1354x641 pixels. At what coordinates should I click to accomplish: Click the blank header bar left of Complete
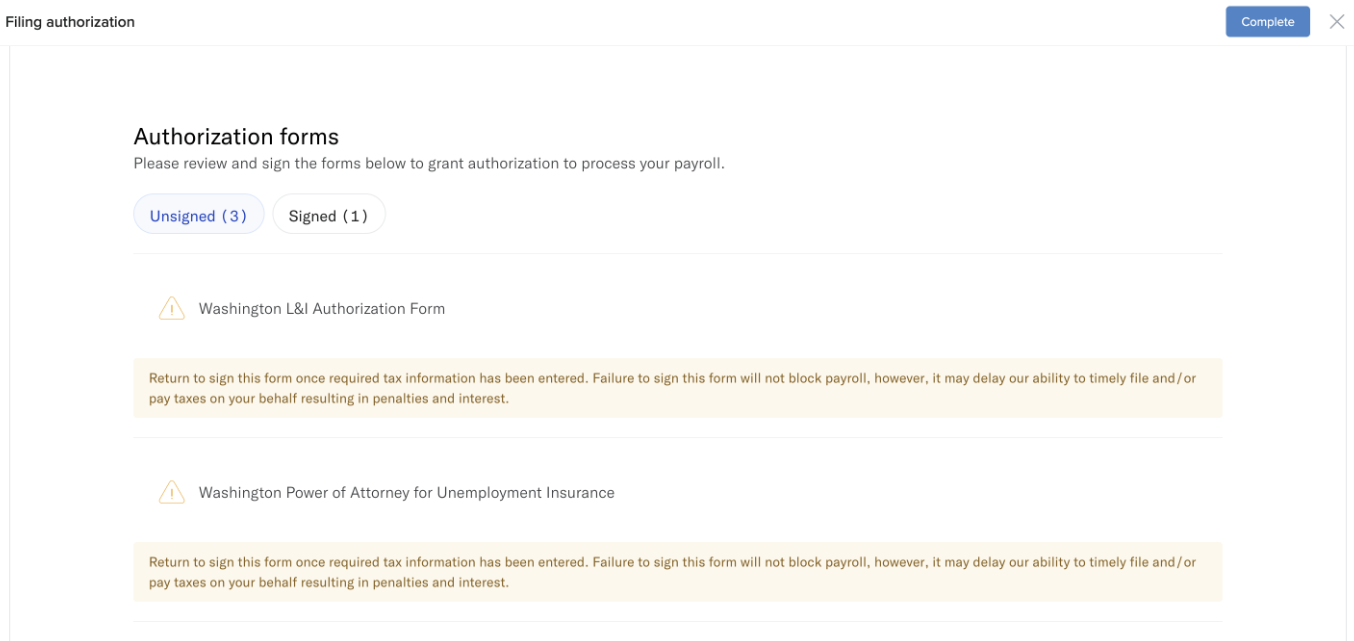tap(680, 22)
